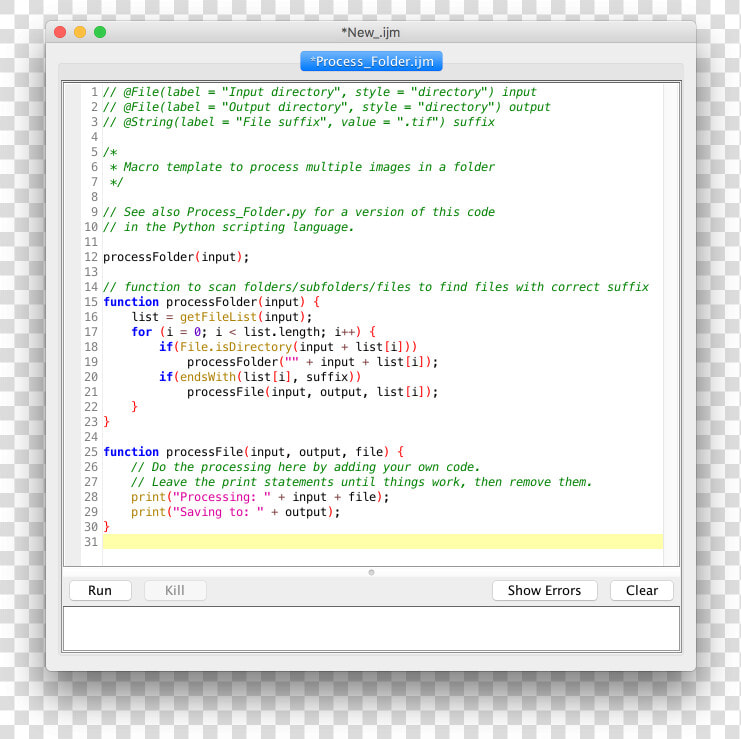Click the "Processing: " string on line 28
Viewport: 741px width, 739px height.
point(222,497)
